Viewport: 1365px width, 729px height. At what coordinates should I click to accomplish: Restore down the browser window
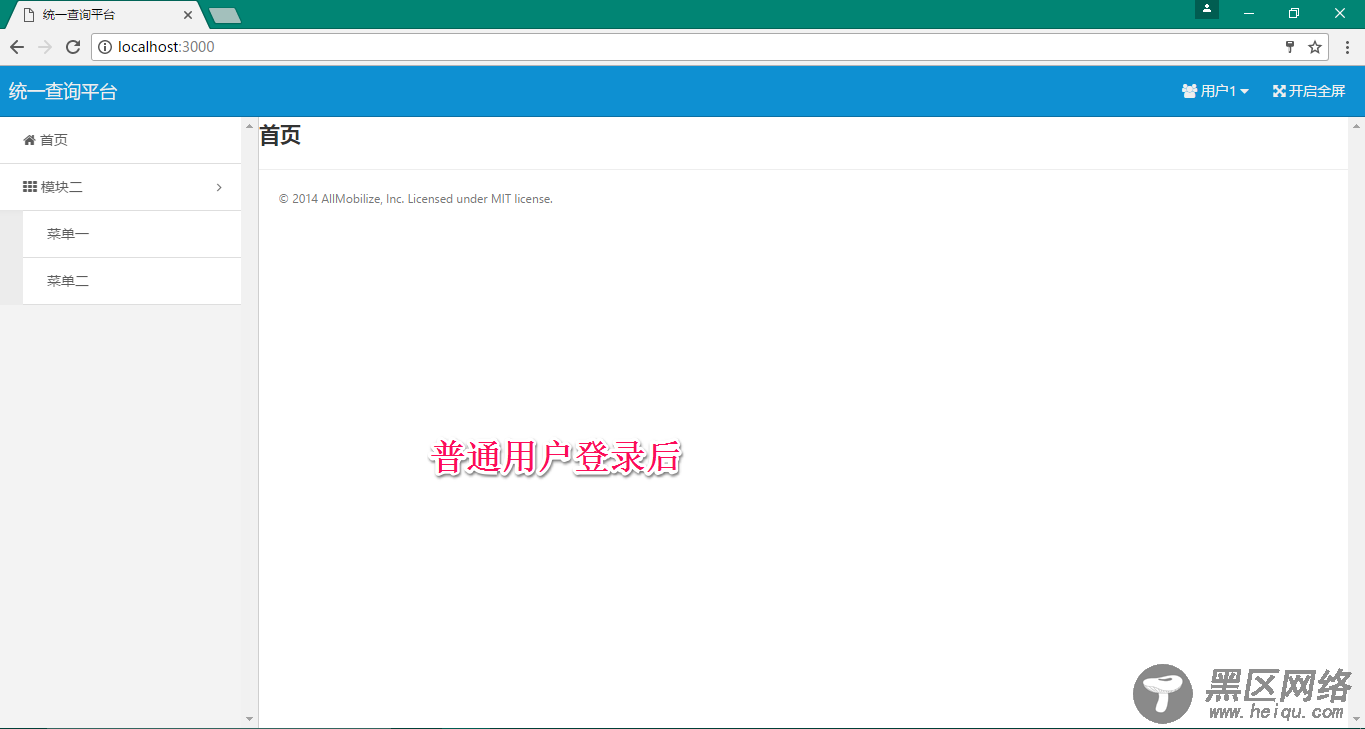(1294, 13)
